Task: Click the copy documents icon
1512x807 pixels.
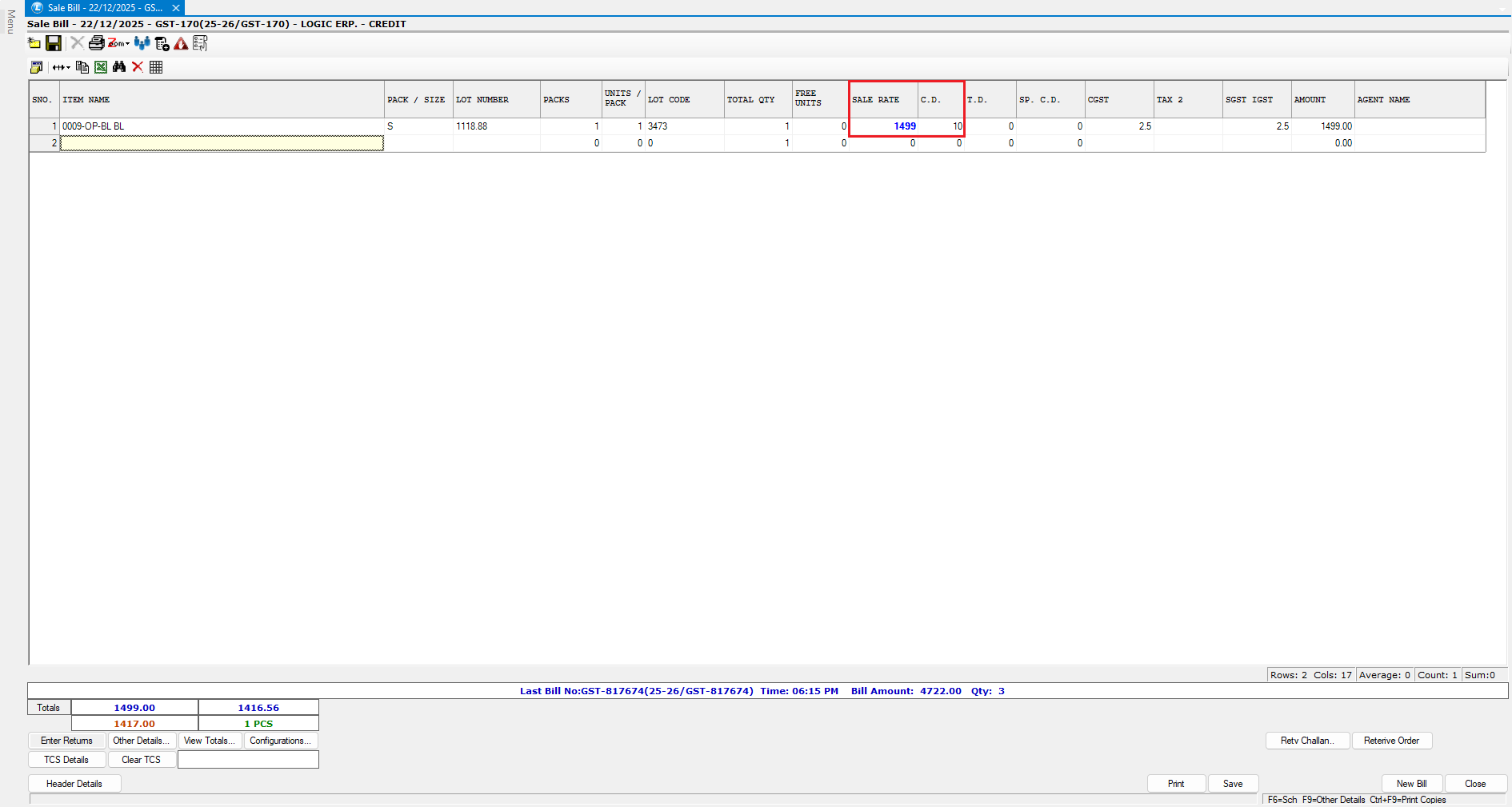Action: coord(82,67)
